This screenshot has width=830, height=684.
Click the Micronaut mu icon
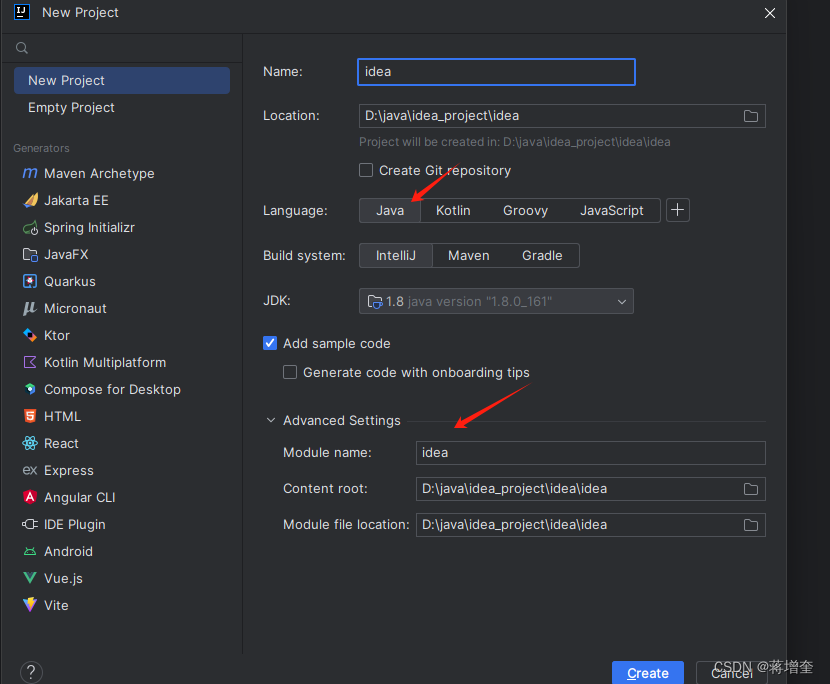pos(30,308)
